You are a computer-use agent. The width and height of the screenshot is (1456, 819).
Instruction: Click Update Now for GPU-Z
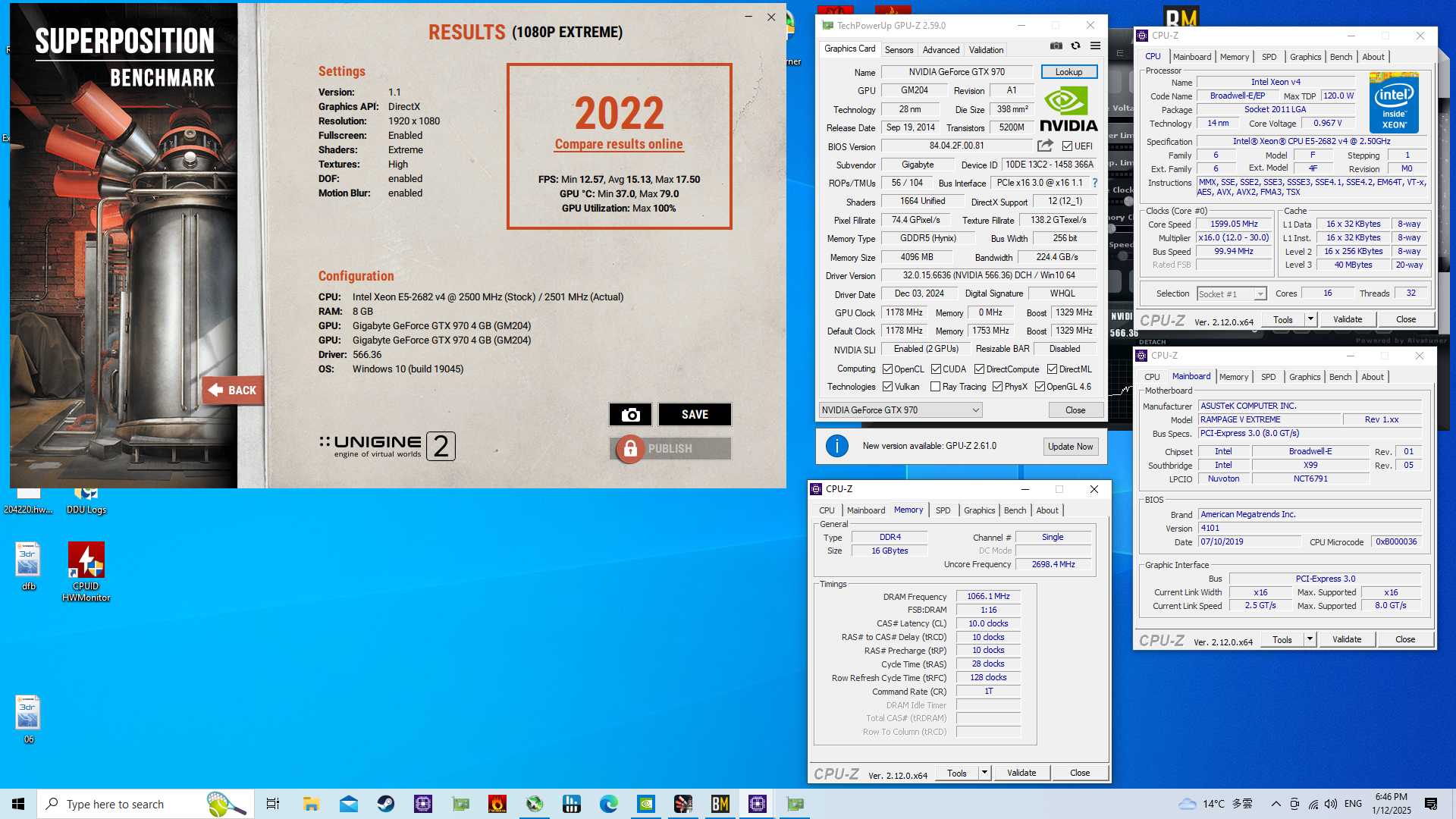pos(1070,447)
